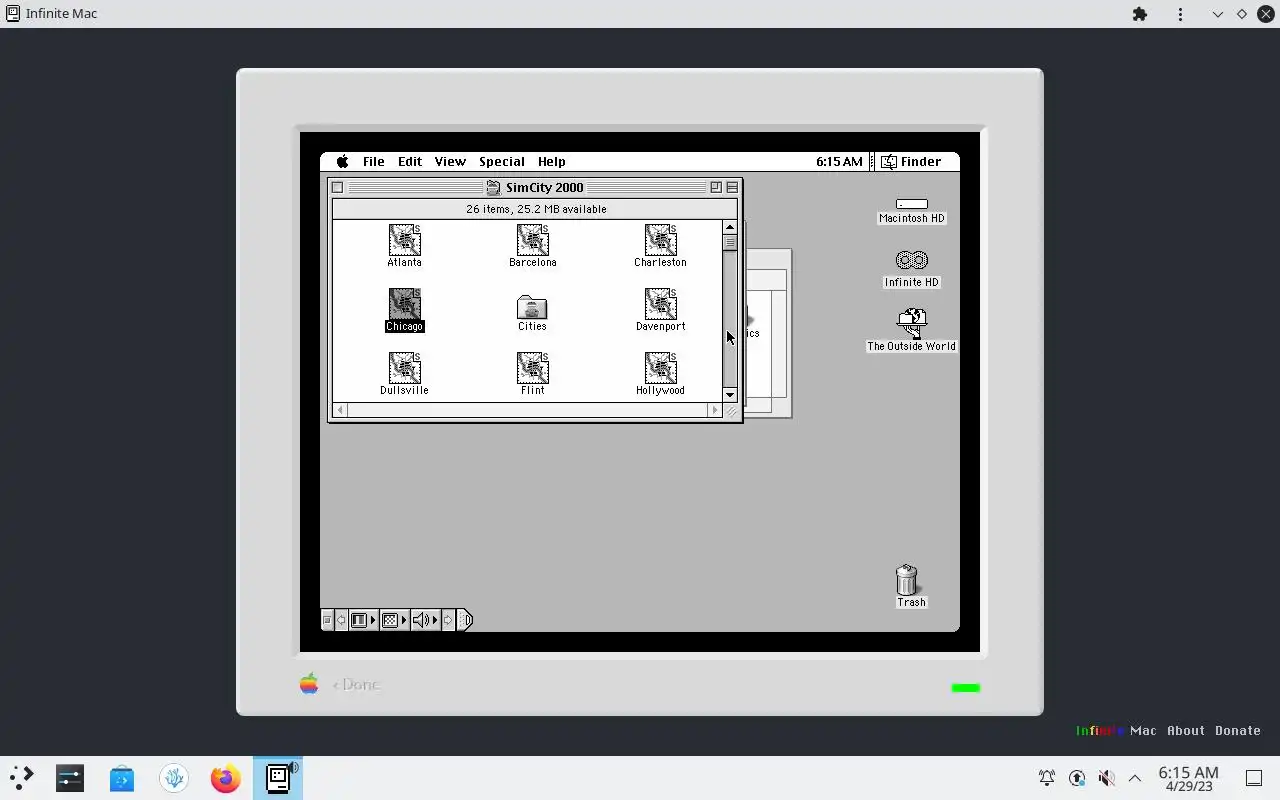The width and height of the screenshot is (1280, 800).
Task: Open the Special menu
Action: 502,161
